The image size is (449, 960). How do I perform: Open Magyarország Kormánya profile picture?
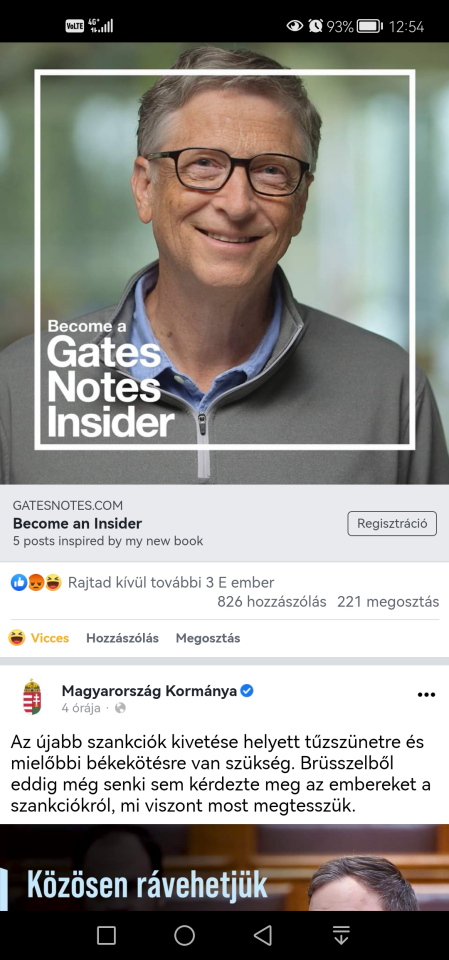pos(32,697)
